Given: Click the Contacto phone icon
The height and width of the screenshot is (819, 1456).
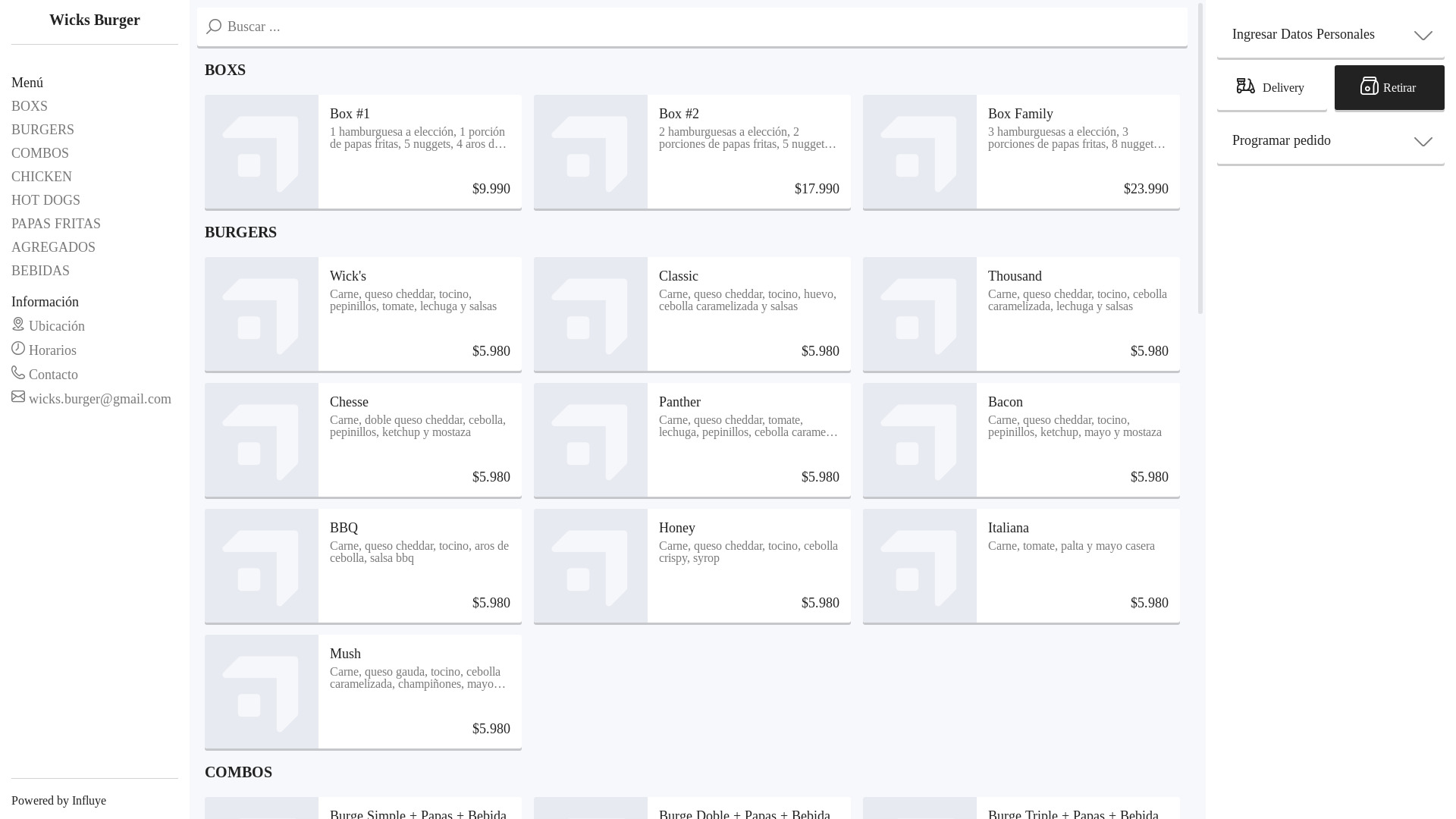Looking at the screenshot, I should tap(18, 373).
